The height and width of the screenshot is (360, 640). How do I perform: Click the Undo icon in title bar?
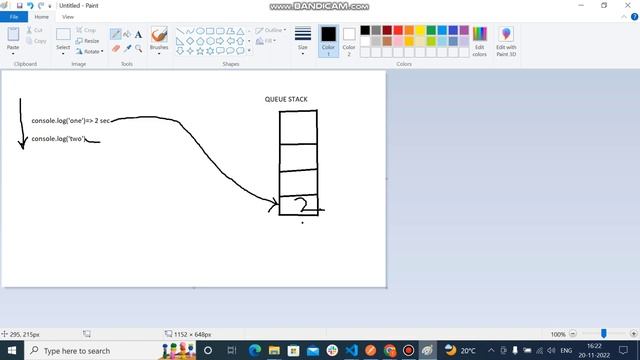click(x=30, y=6)
